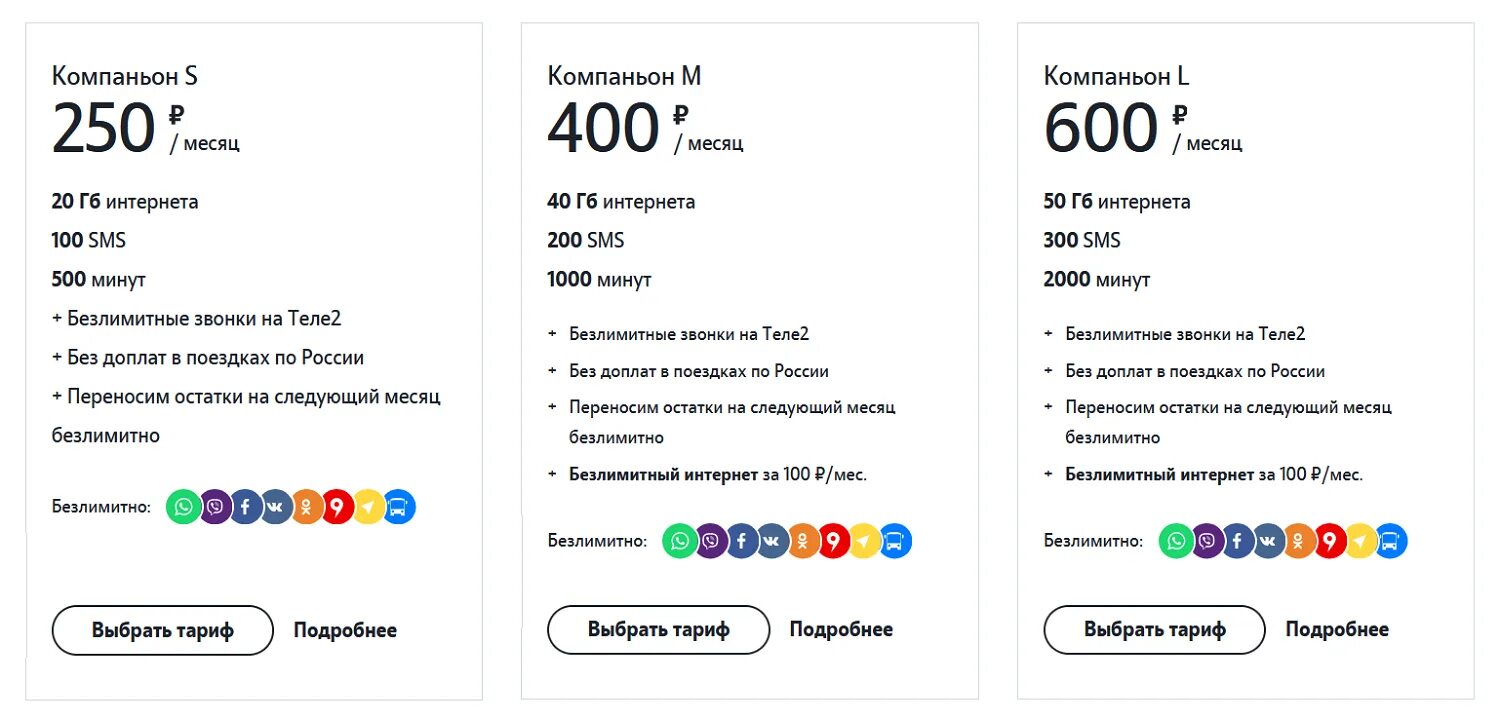Viewport: 1500px width, 721px height.
Task: Choose the Компаньон M tariff button
Action: 659,630
